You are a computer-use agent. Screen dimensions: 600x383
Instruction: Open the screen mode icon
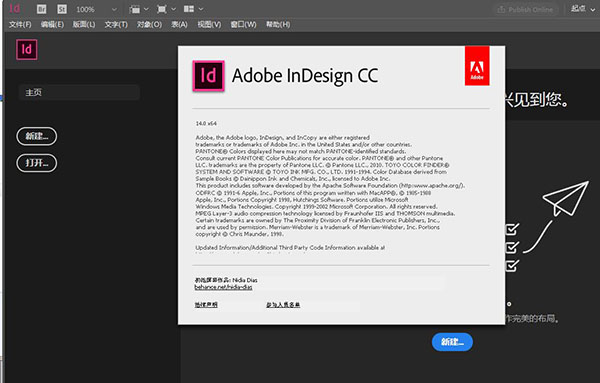[x=162, y=9]
